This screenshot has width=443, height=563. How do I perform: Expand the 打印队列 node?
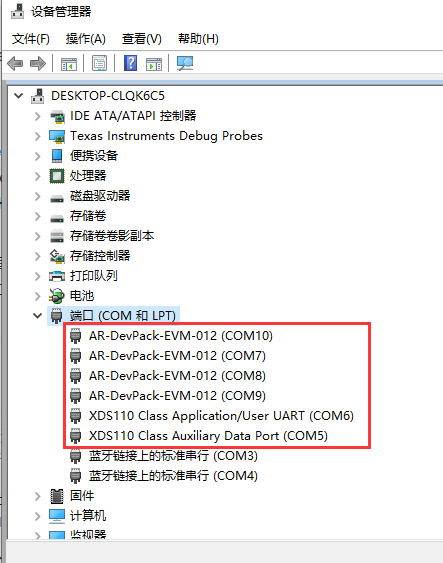(37, 276)
